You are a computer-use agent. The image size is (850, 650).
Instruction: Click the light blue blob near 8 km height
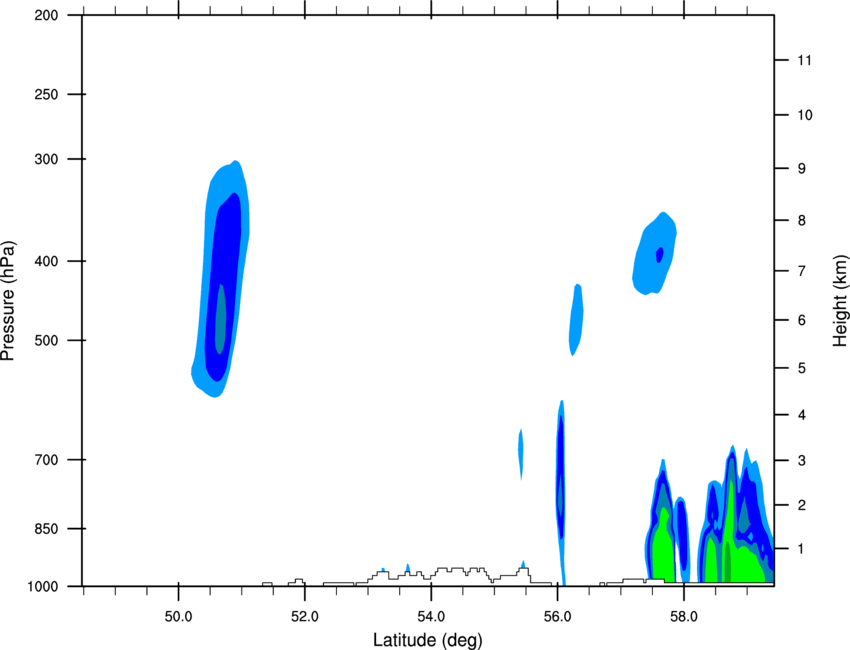[654, 253]
